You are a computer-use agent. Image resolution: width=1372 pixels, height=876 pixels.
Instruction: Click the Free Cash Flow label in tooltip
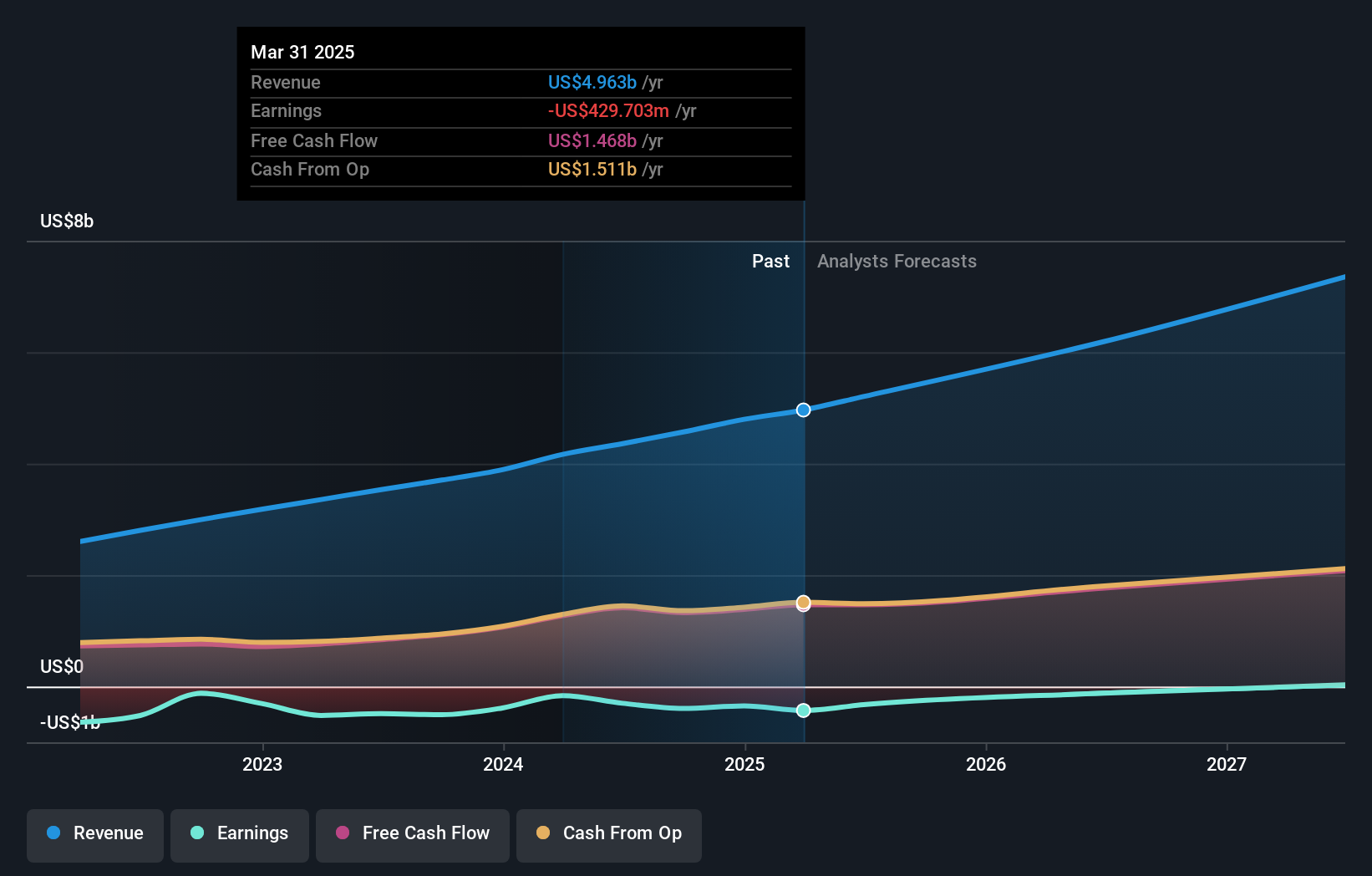pyautogui.click(x=314, y=140)
